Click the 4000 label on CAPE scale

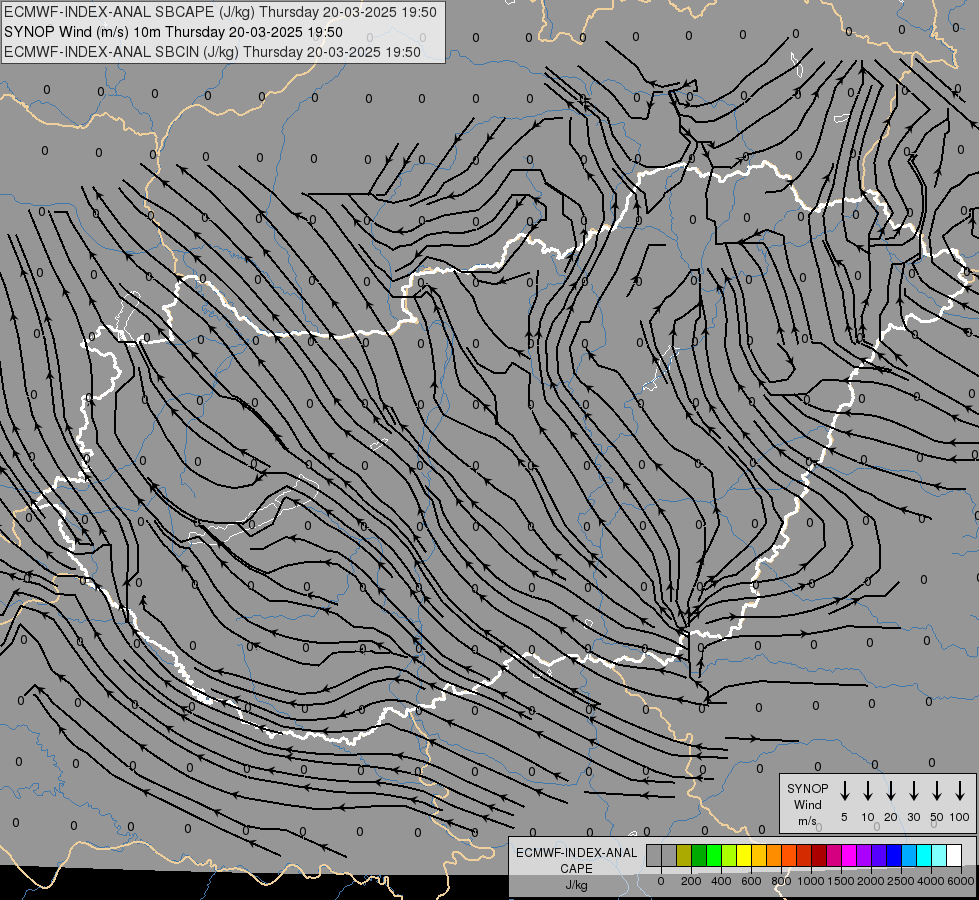point(931,881)
